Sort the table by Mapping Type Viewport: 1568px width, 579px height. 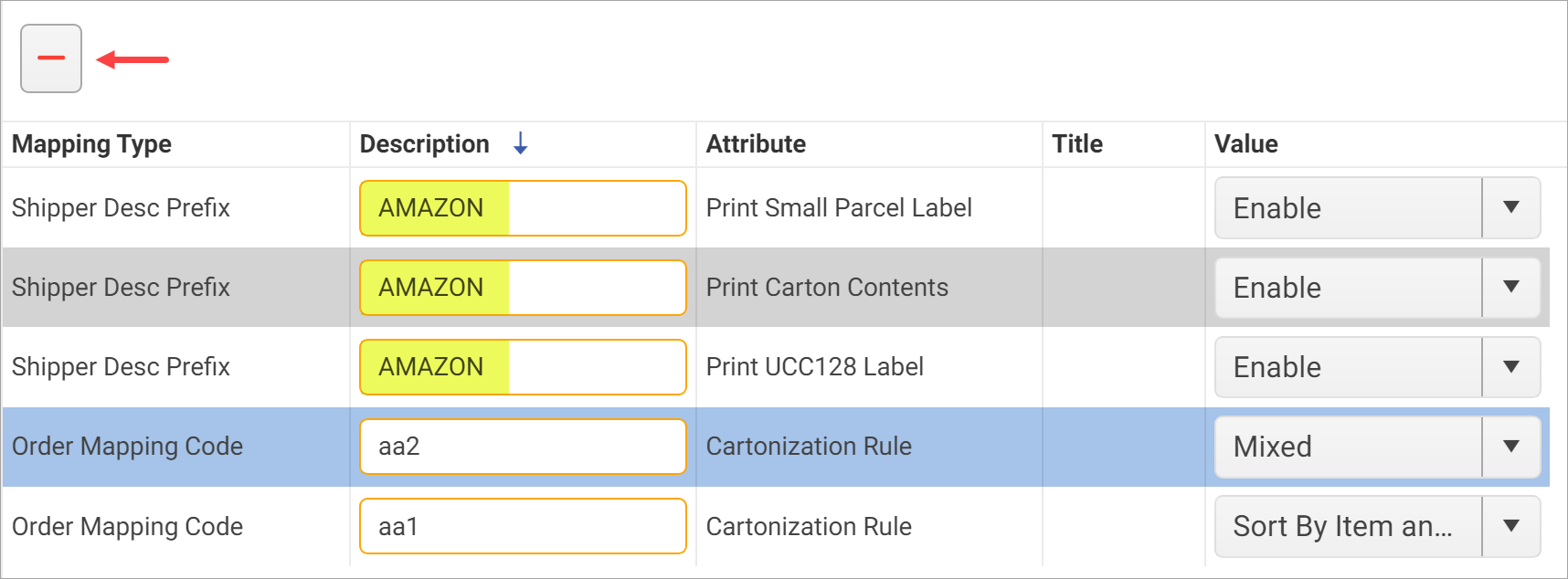(91, 143)
